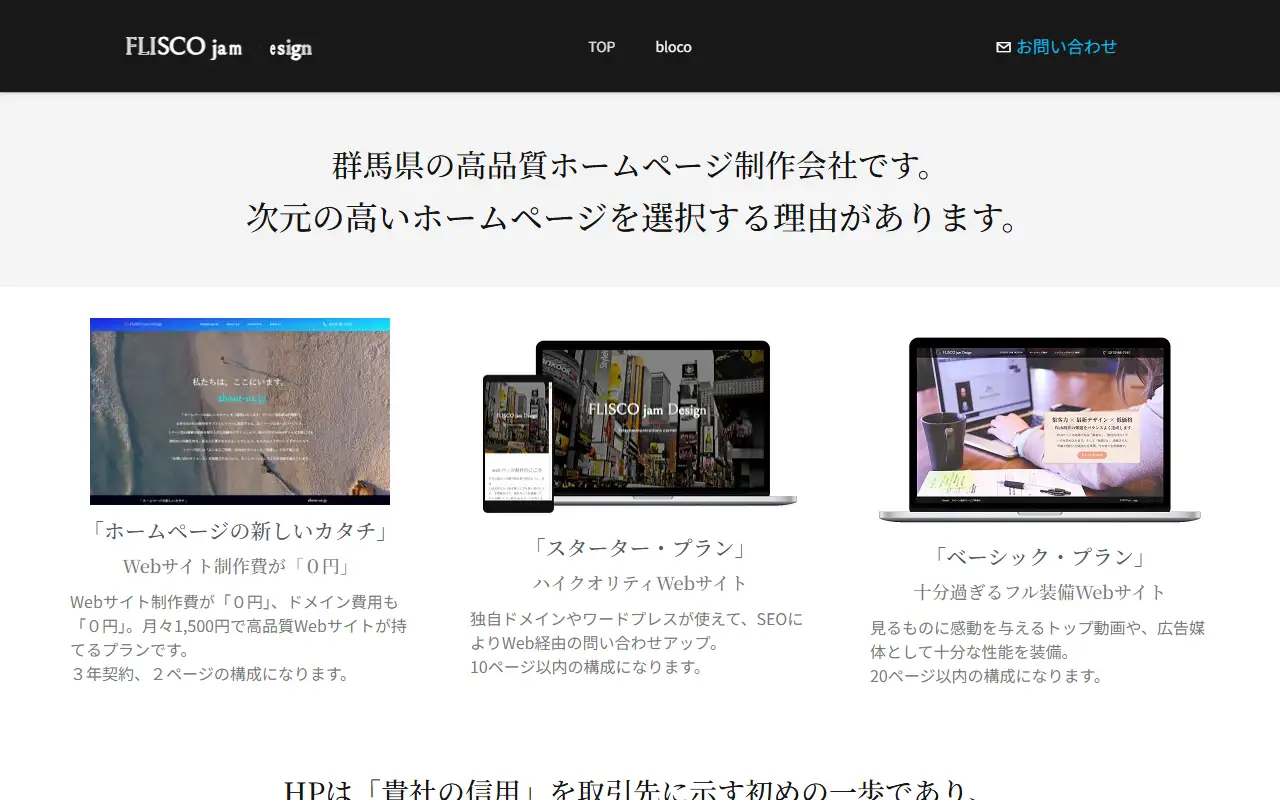View the laptop and phone mockup image

point(640,427)
